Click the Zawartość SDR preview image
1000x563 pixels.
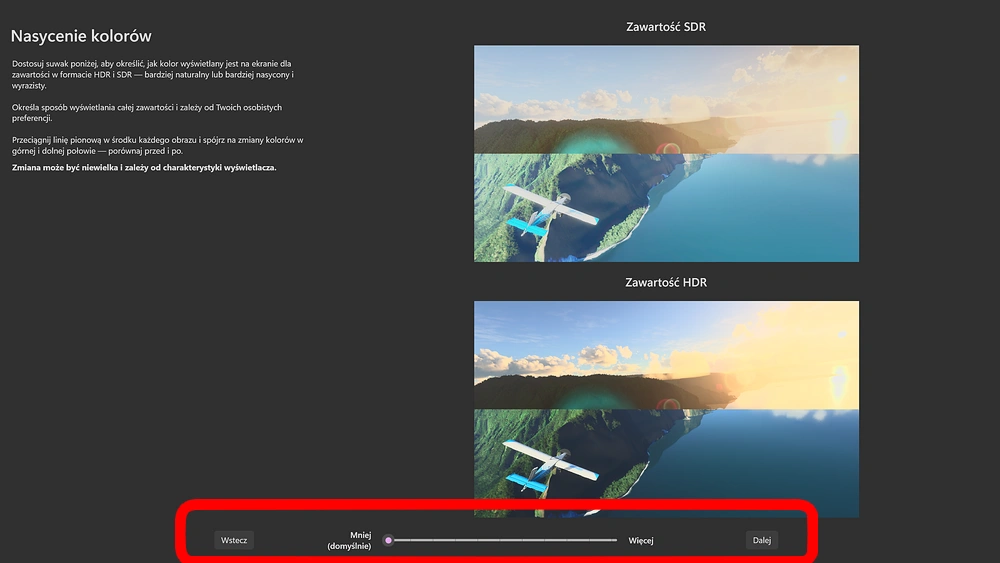(x=666, y=153)
